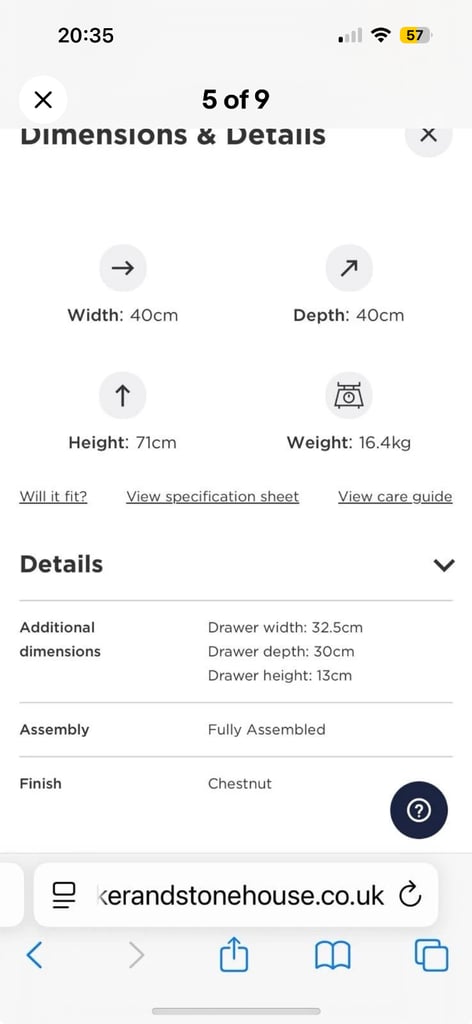Open page settings reader icon

(x=64, y=895)
